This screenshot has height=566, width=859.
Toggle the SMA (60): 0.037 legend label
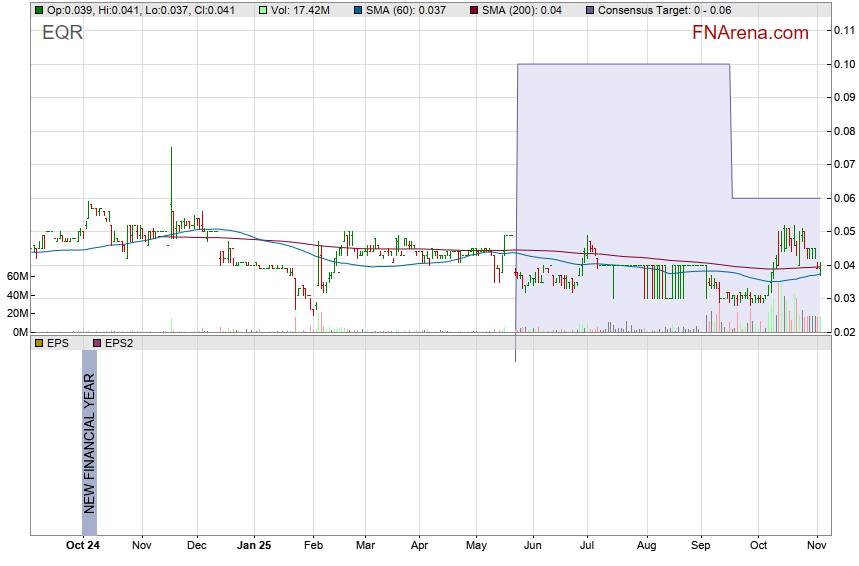click(407, 10)
